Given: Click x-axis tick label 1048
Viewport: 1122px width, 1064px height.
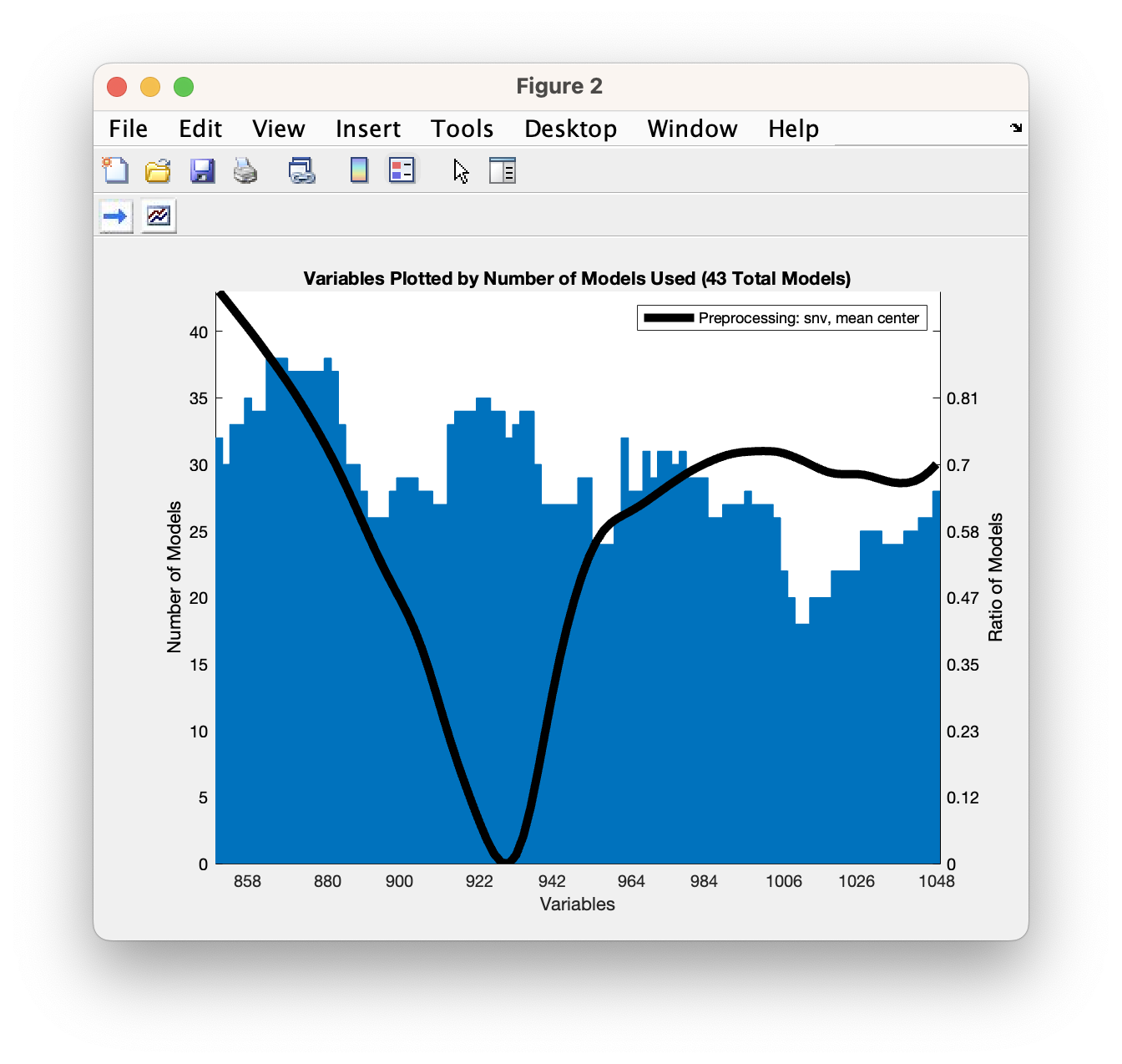Looking at the screenshot, I should pos(937,881).
